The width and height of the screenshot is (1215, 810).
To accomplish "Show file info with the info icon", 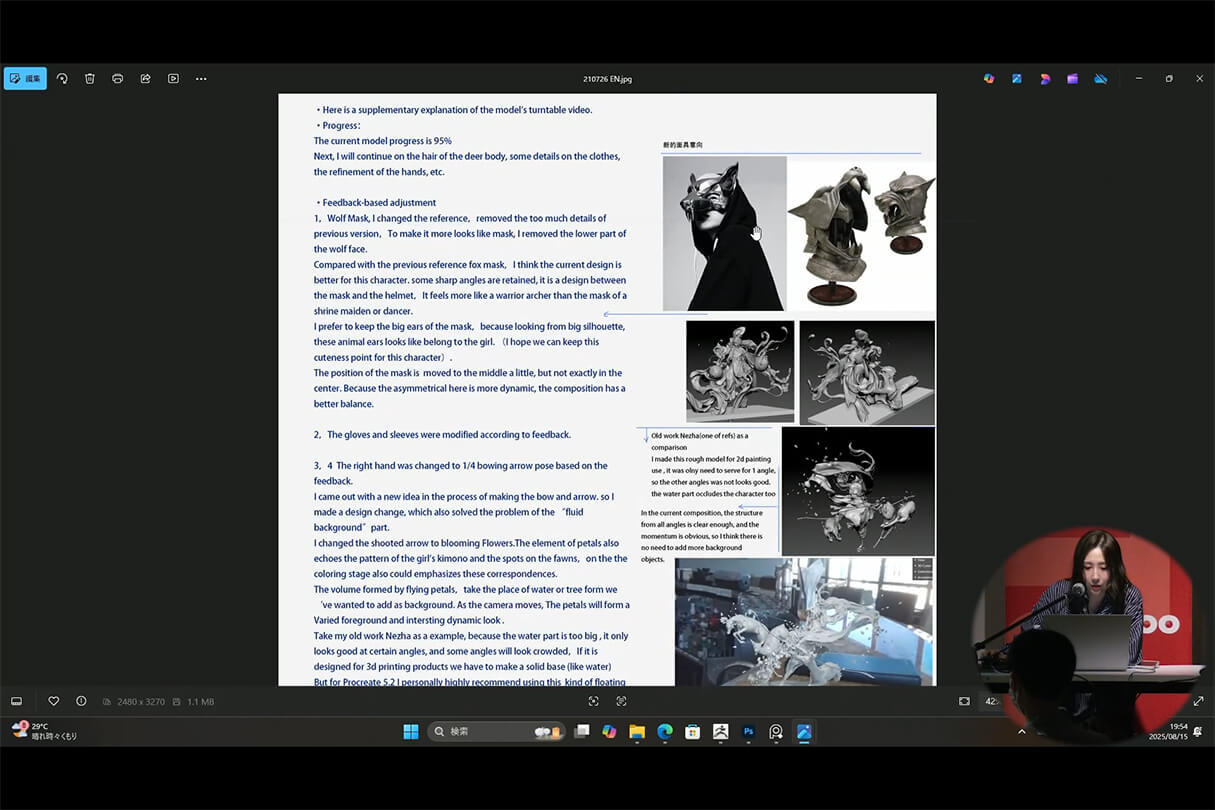I will (81, 701).
